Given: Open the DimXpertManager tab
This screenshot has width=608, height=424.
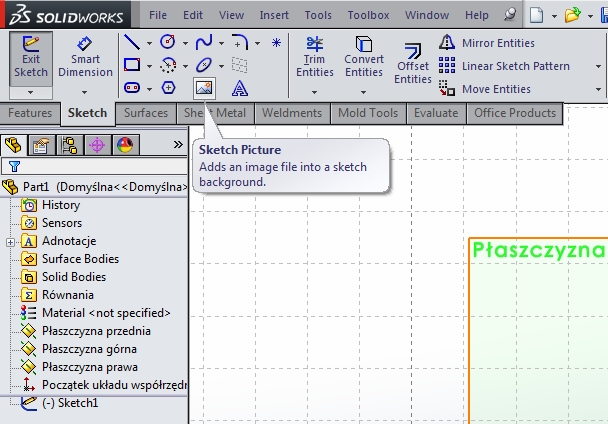Looking at the screenshot, I should click(x=97, y=145).
